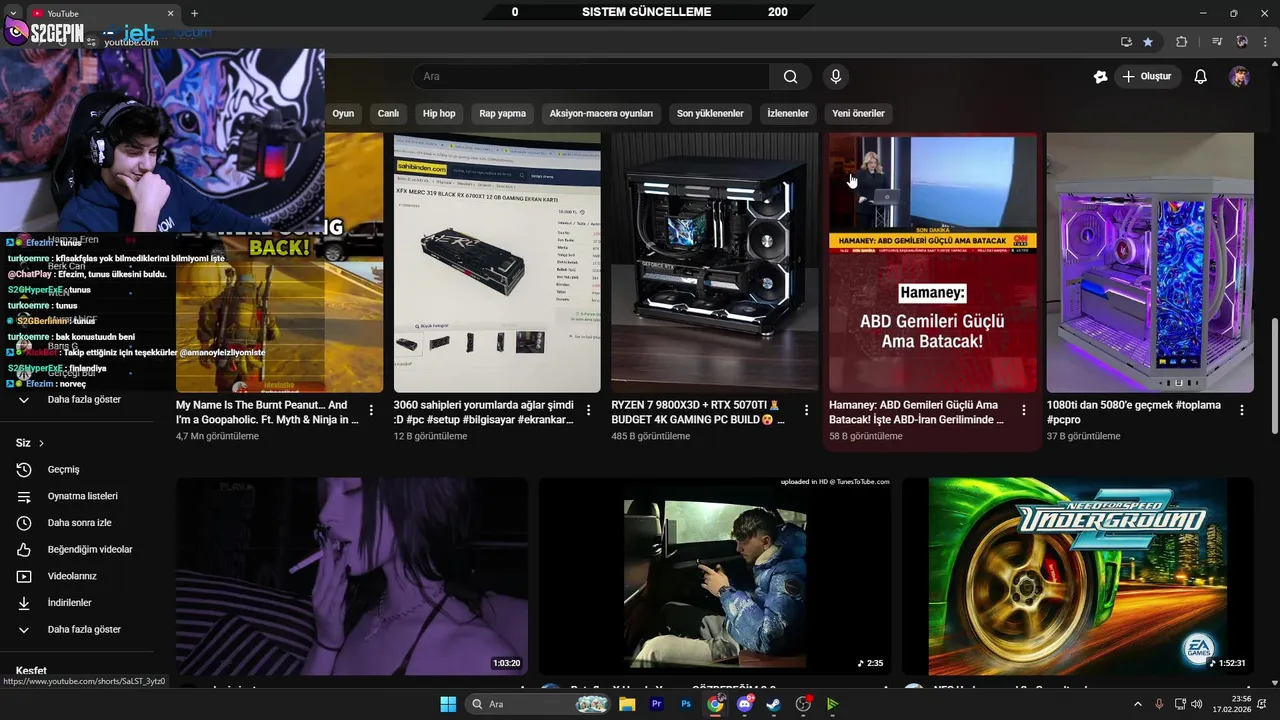Open a new Chrome tab with plus

point(194,13)
